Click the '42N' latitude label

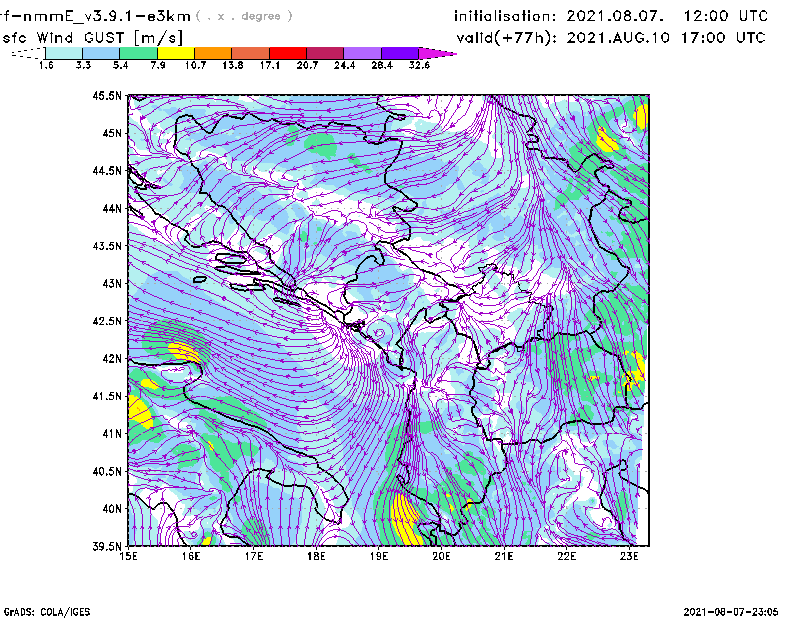[112, 359]
